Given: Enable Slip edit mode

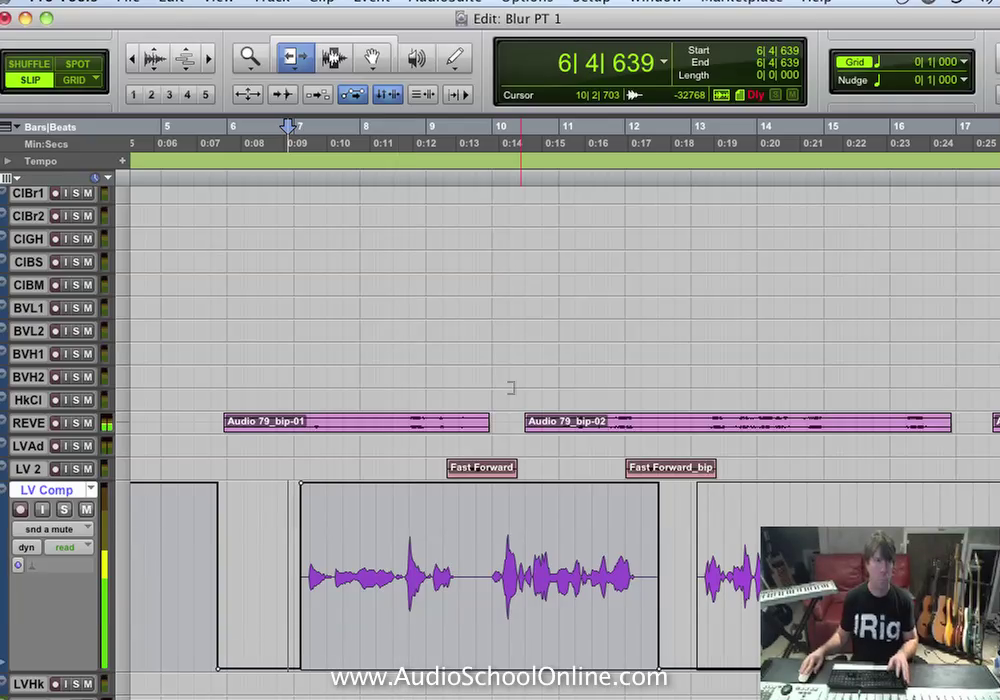Looking at the screenshot, I should click(x=30, y=80).
